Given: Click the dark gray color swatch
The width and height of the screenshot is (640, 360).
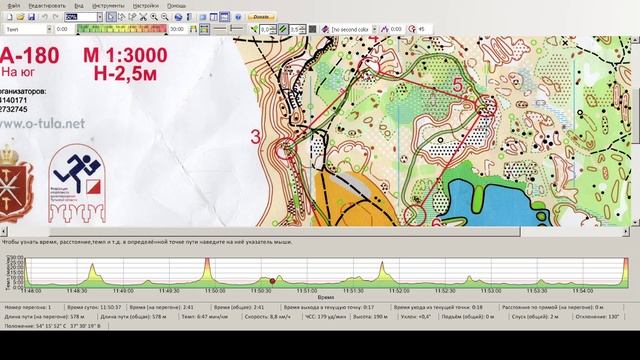Looking at the screenshot, I should 313,29.
